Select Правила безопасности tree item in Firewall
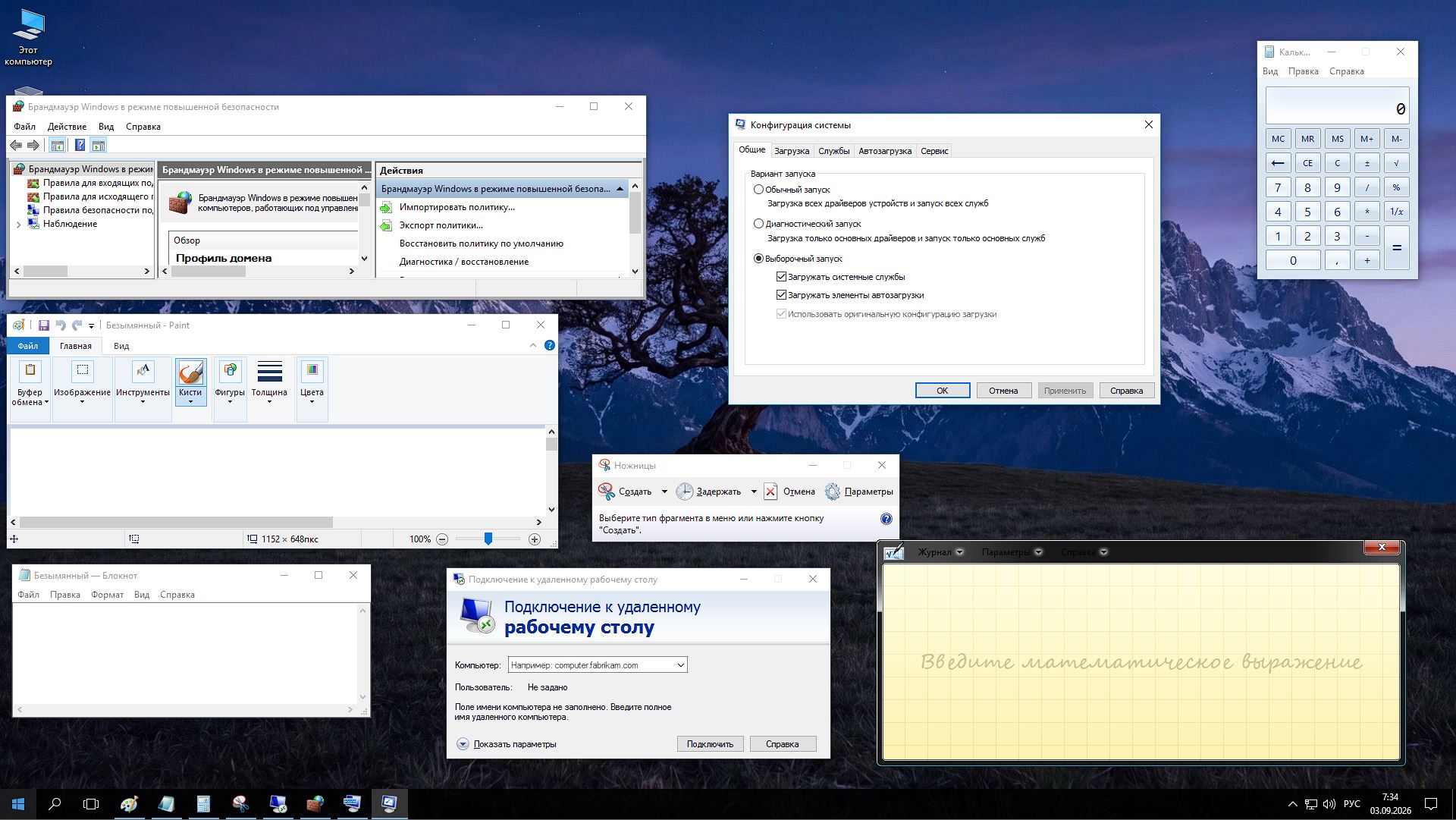 point(91,210)
